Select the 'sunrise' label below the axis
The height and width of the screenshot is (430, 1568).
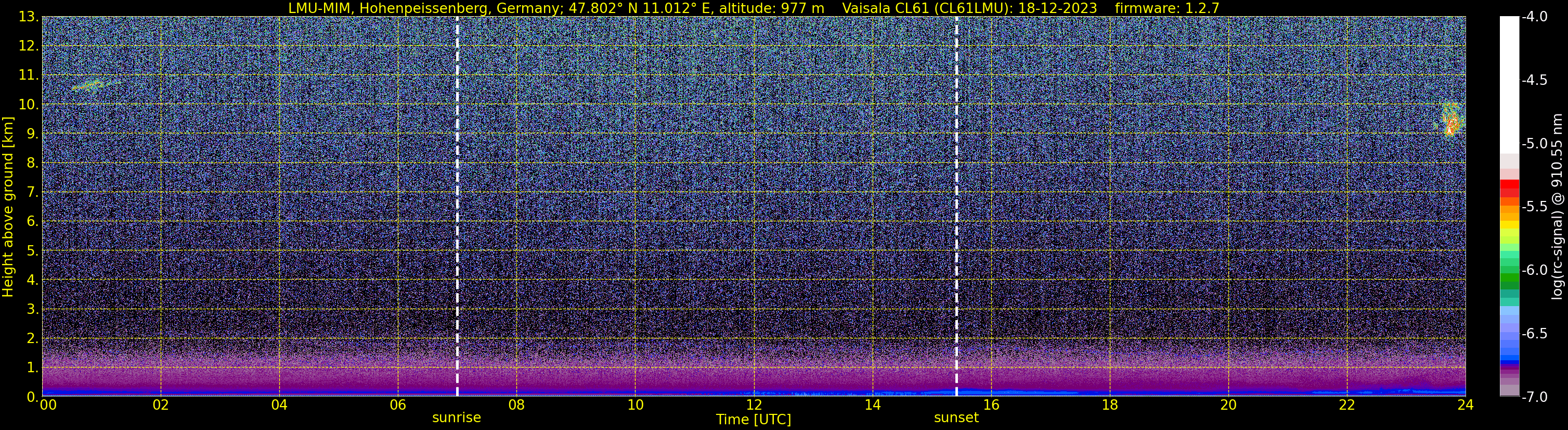click(x=457, y=418)
